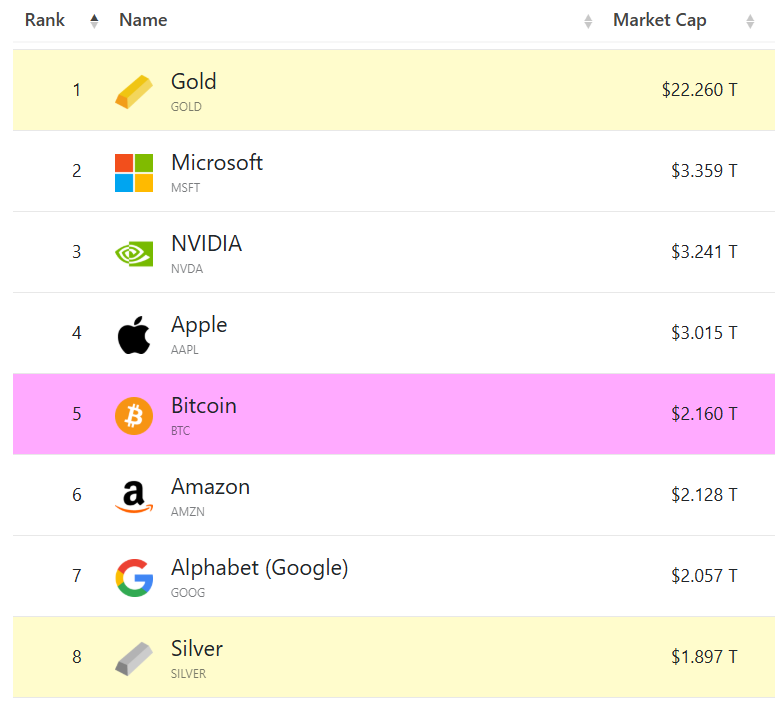Click the Bitcoin logo icon
Image resolution: width=775 pixels, height=706 pixels.
click(134, 415)
